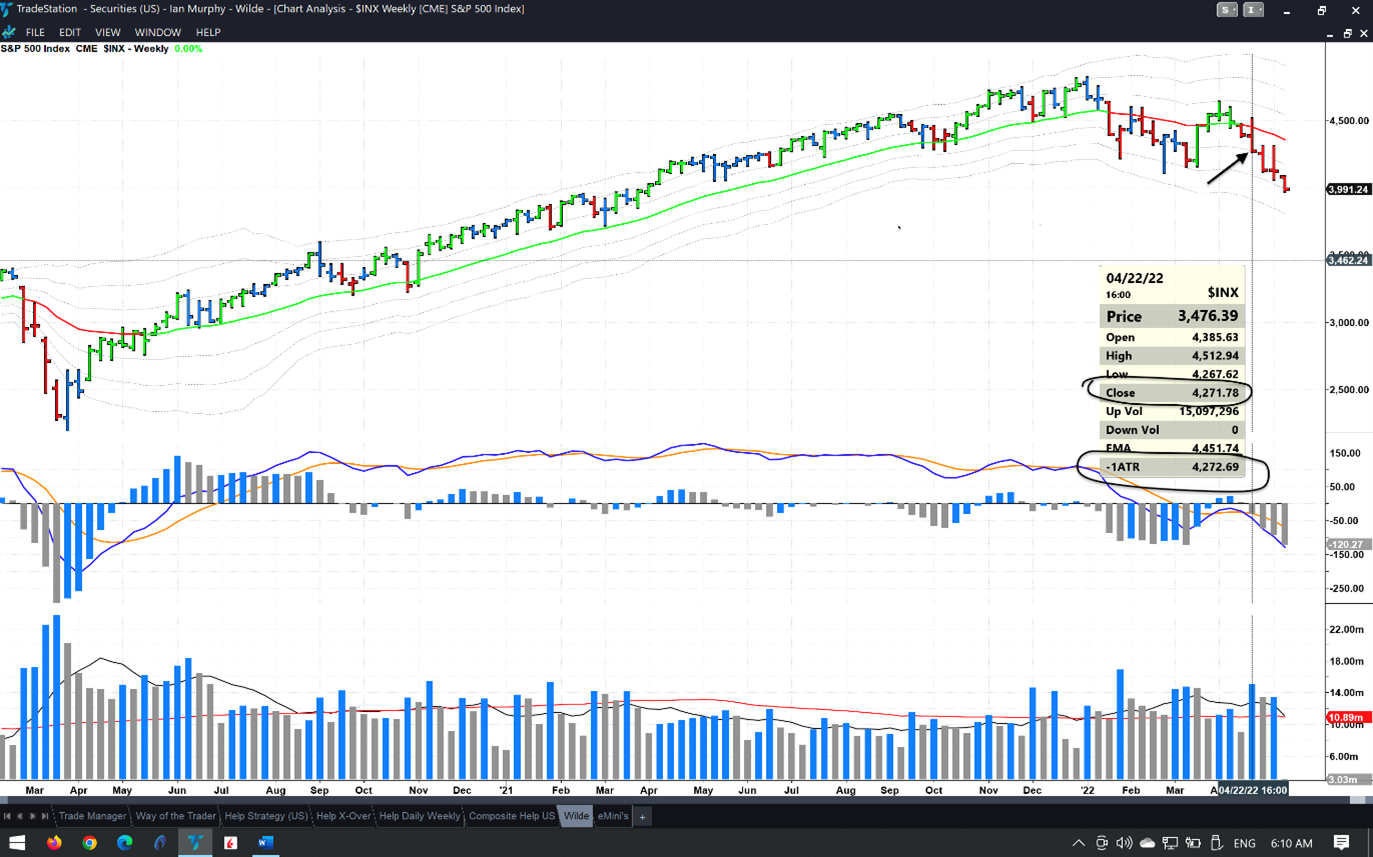Image resolution: width=1373 pixels, height=857 pixels.
Task: Select the eMini's workspace tab
Action: click(x=612, y=816)
